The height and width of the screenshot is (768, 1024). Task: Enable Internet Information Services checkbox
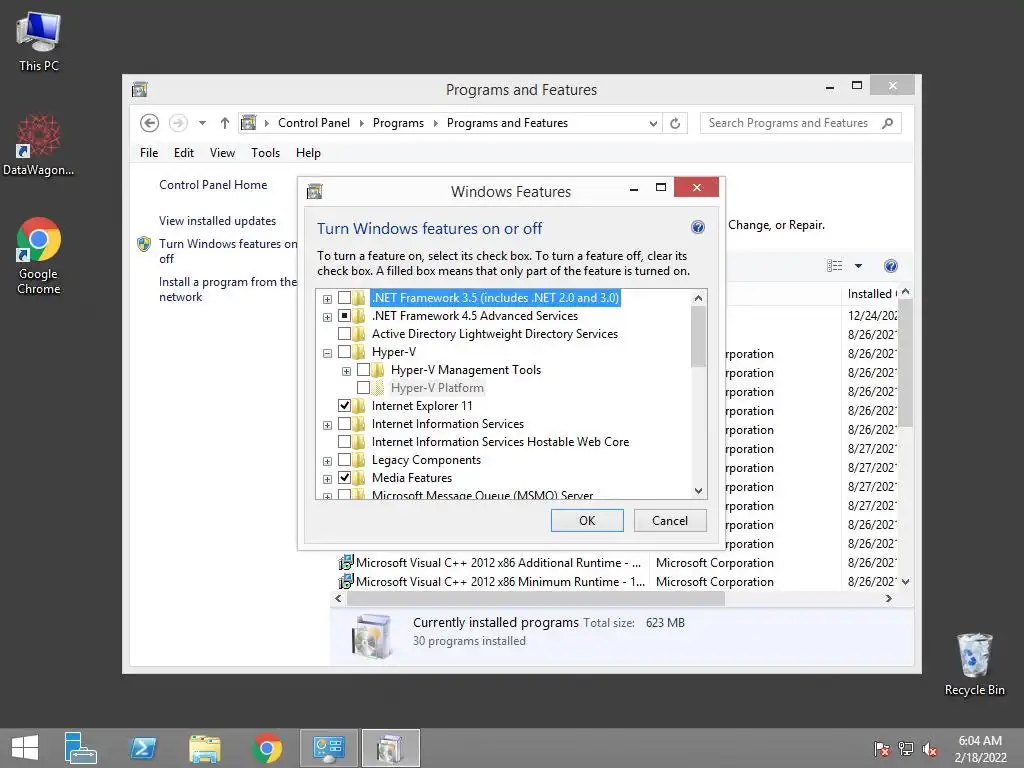[x=344, y=424]
